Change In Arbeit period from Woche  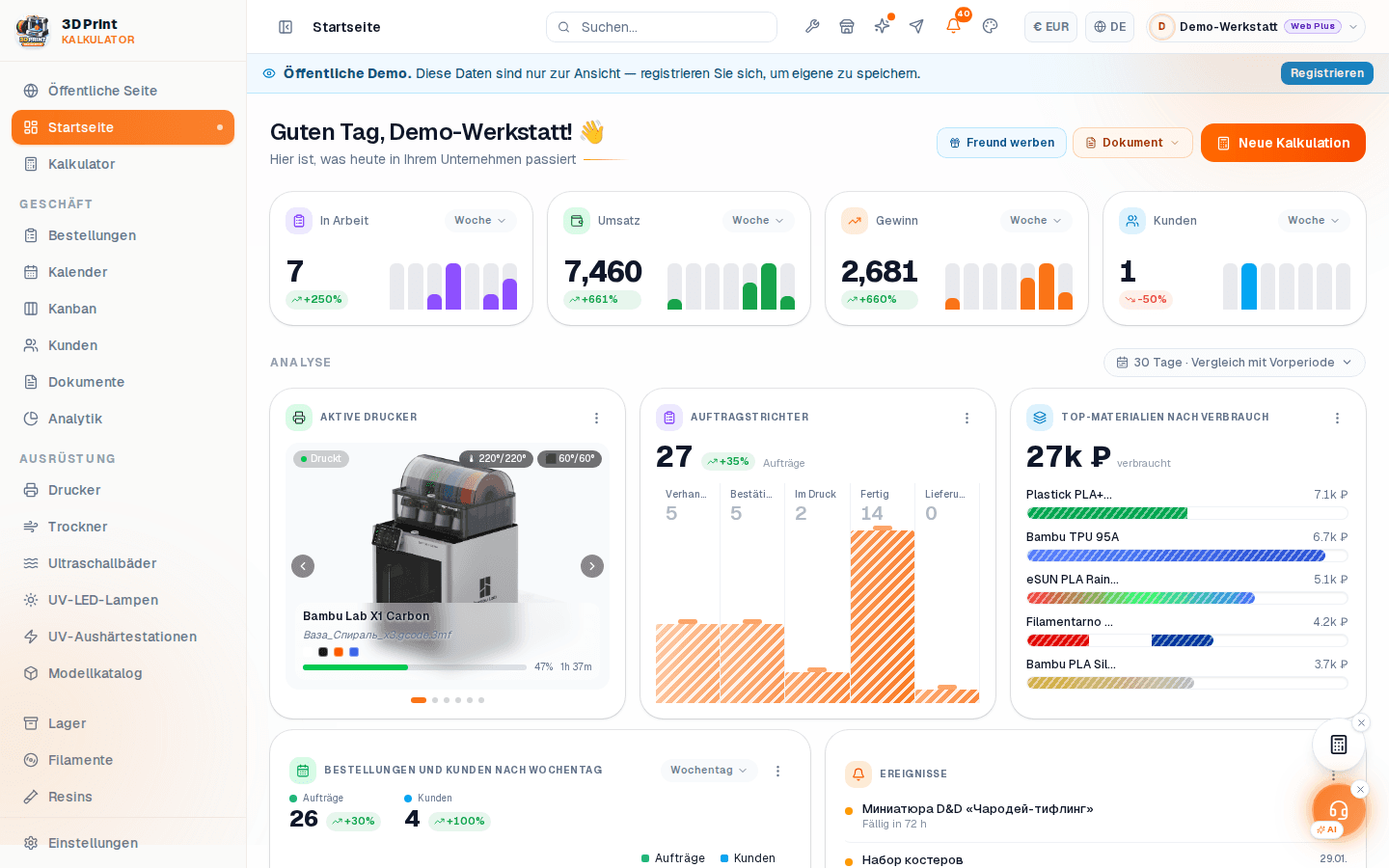tap(480, 221)
